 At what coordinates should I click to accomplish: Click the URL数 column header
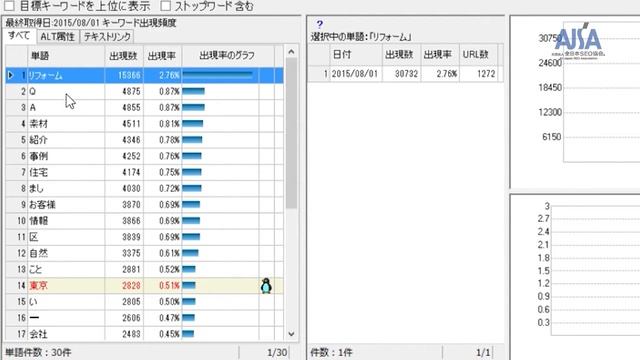pyautogui.click(x=478, y=54)
